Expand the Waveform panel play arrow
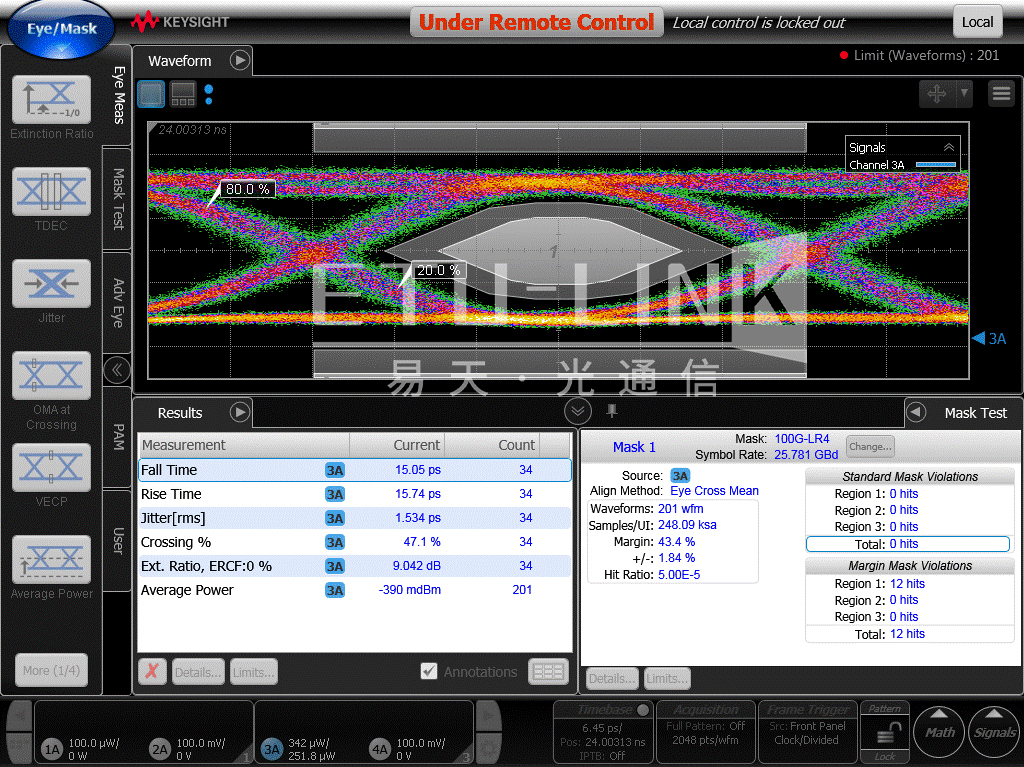 (240, 60)
